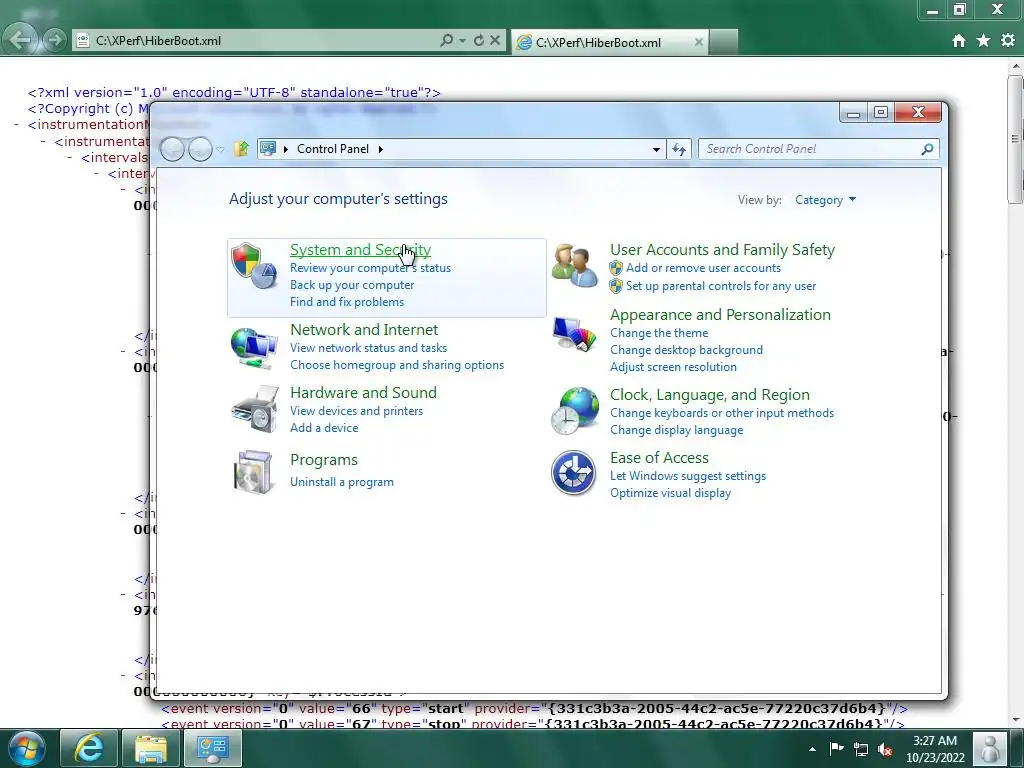The image size is (1024, 768).
Task: Click Internet Explorer taskbar icon
Action: click(88, 748)
